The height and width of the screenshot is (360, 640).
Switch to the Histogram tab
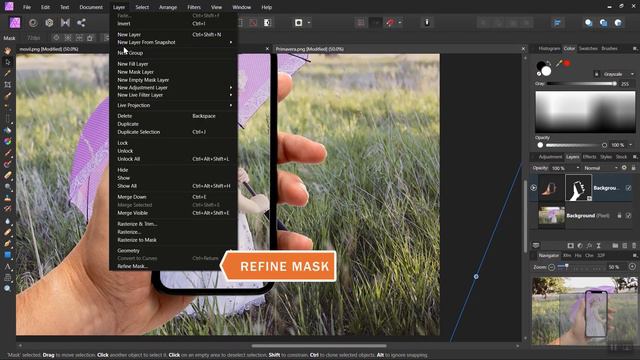(549, 49)
